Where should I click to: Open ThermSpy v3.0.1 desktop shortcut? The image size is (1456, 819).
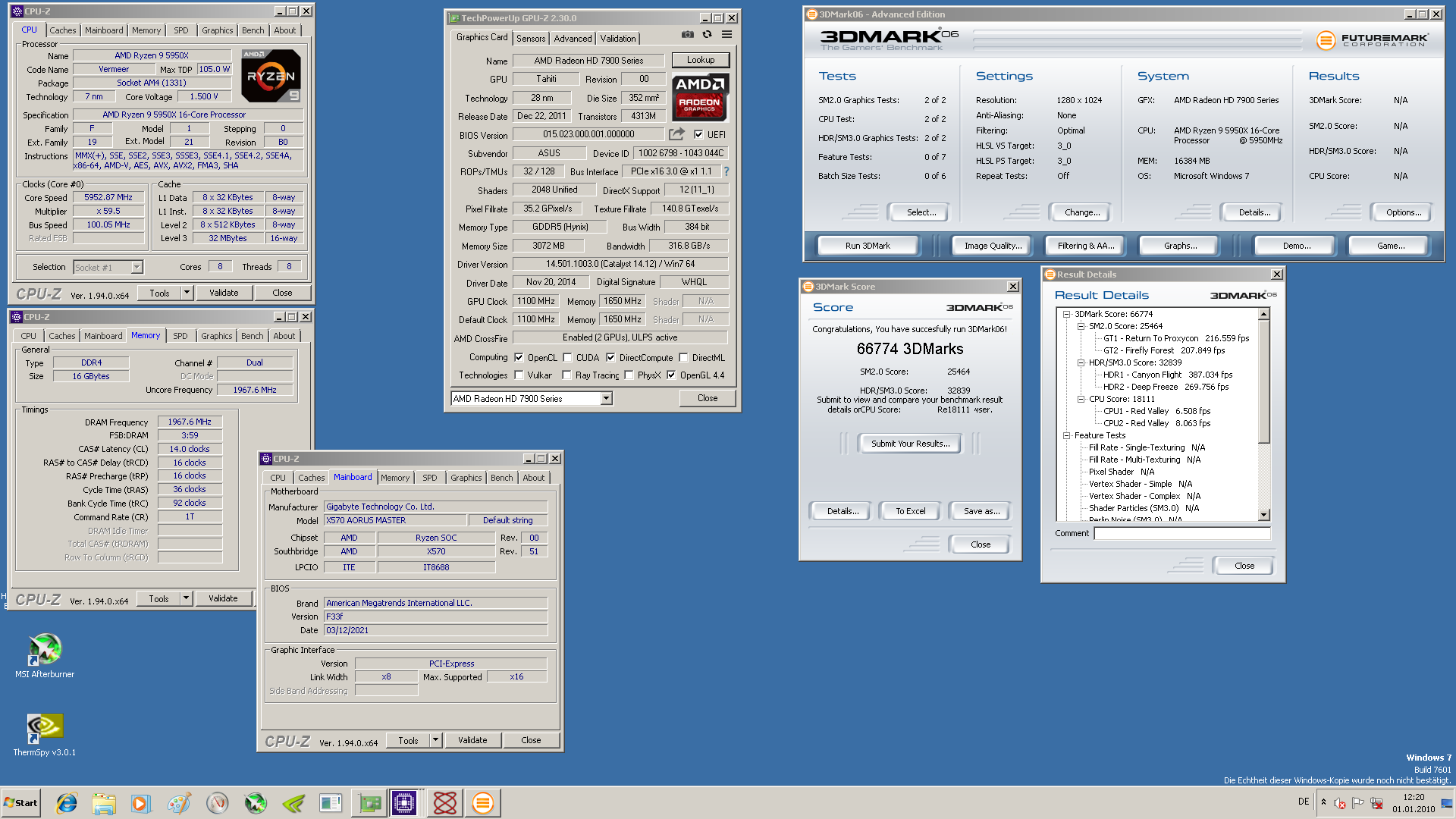point(45,735)
